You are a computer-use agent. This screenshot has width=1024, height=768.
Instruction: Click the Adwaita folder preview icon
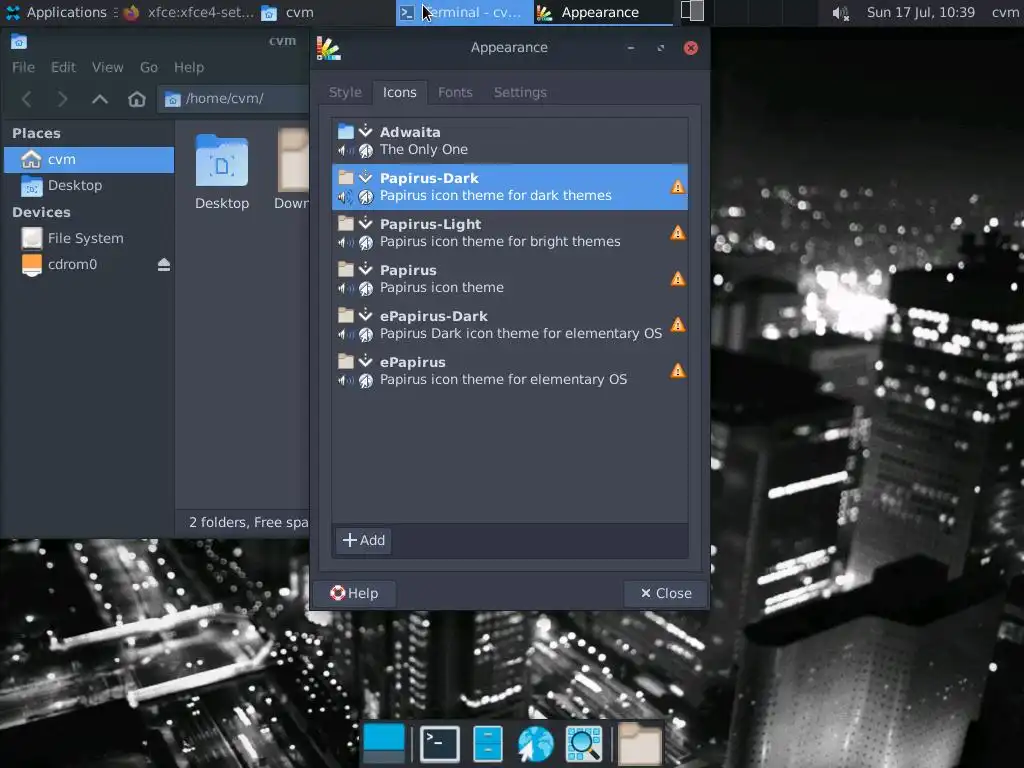346,131
